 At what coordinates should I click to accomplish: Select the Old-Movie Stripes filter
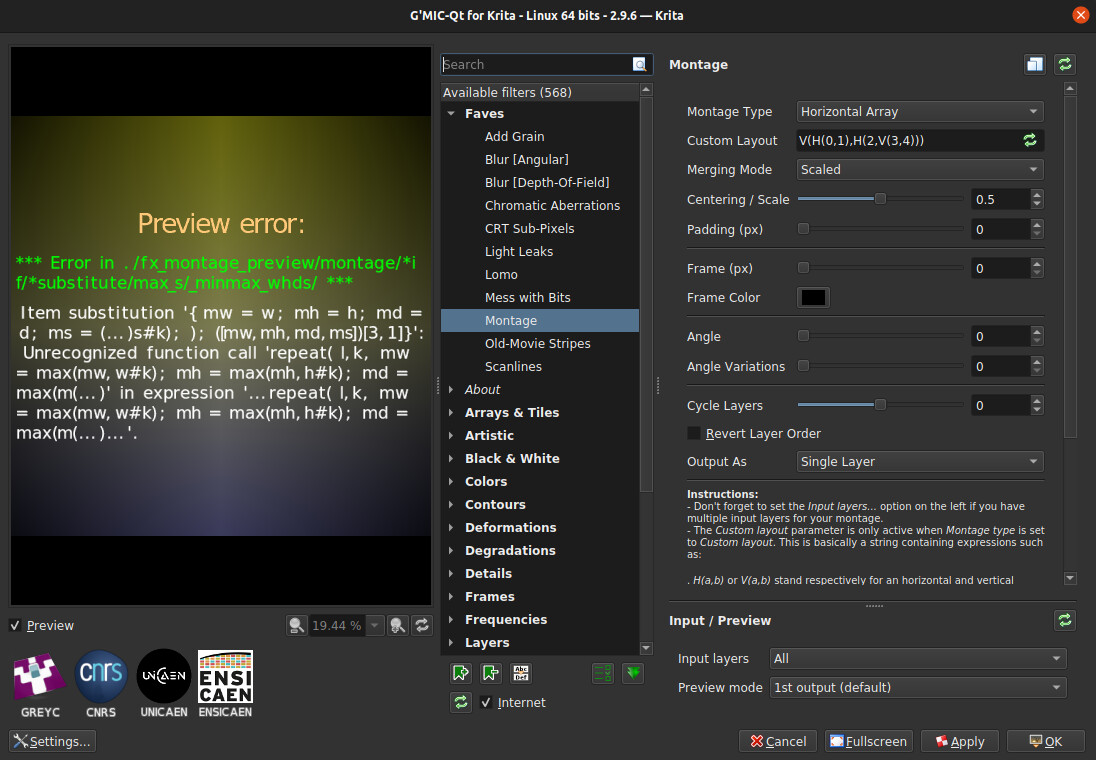pos(537,343)
